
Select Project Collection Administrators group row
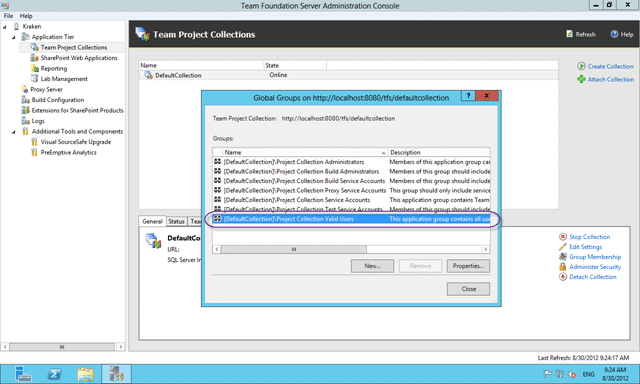pos(351,162)
